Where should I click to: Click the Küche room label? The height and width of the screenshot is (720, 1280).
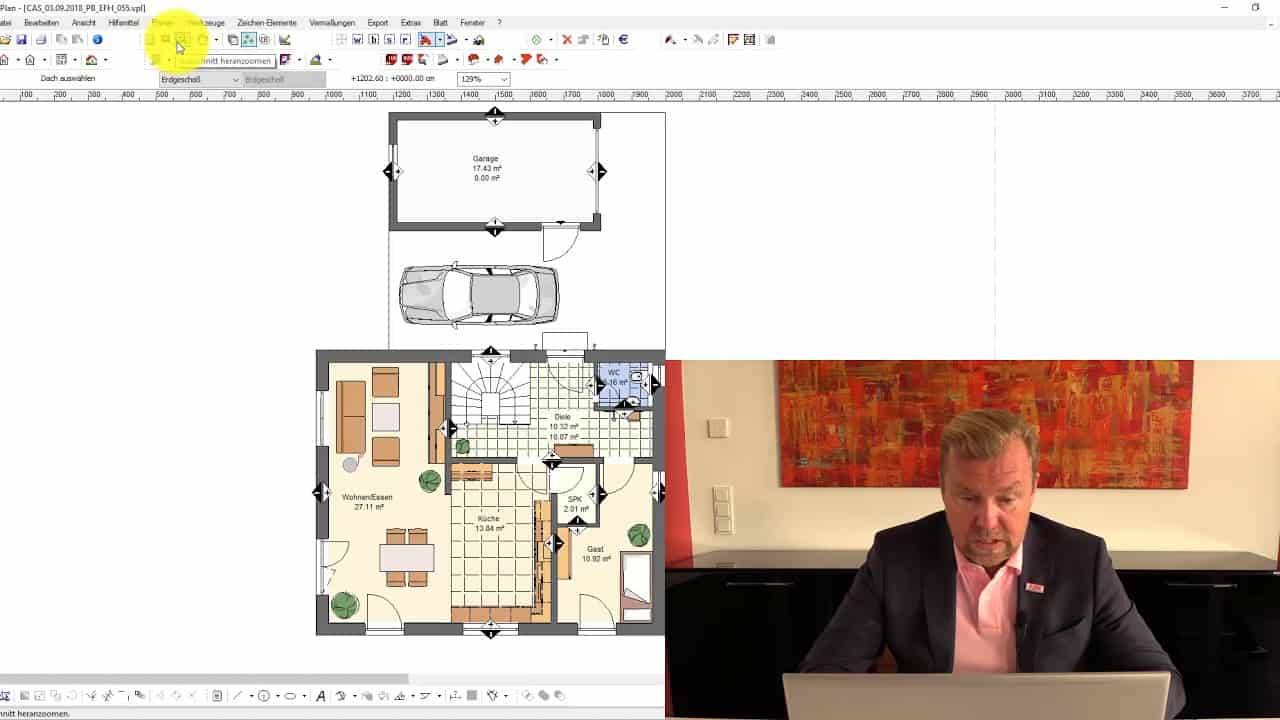[489, 519]
